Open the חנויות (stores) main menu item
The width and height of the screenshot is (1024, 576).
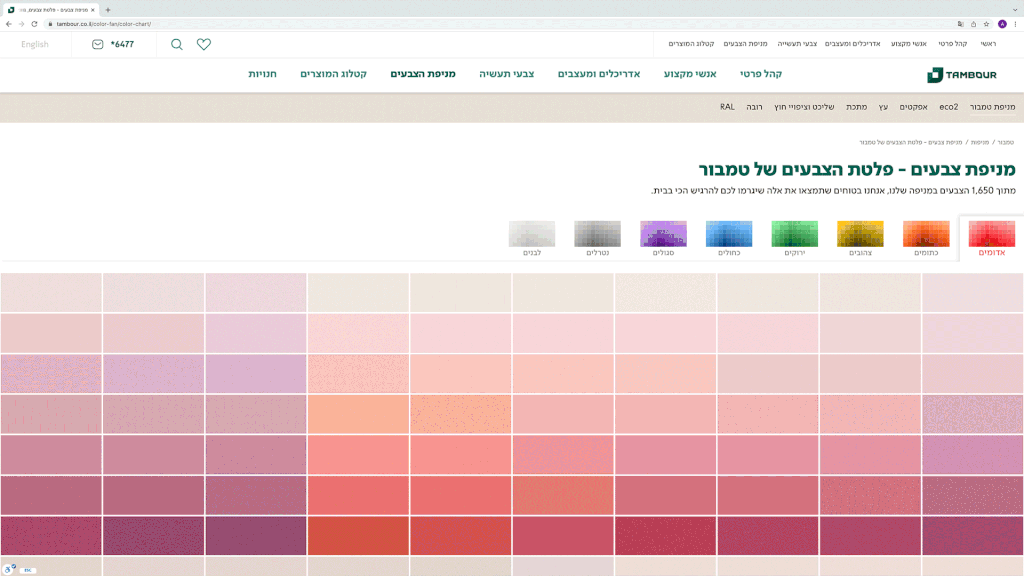pos(262,74)
